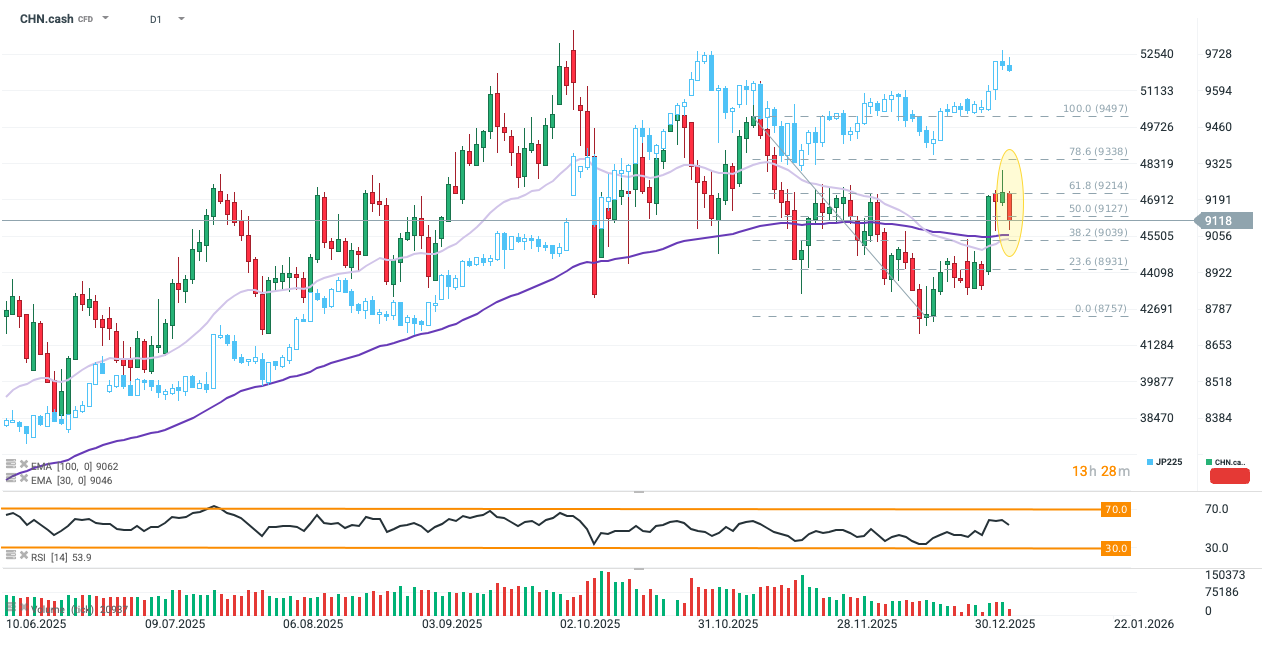
Task: Open settings for the Volume indicator
Action: pyautogui.click(x=10, y=607)
